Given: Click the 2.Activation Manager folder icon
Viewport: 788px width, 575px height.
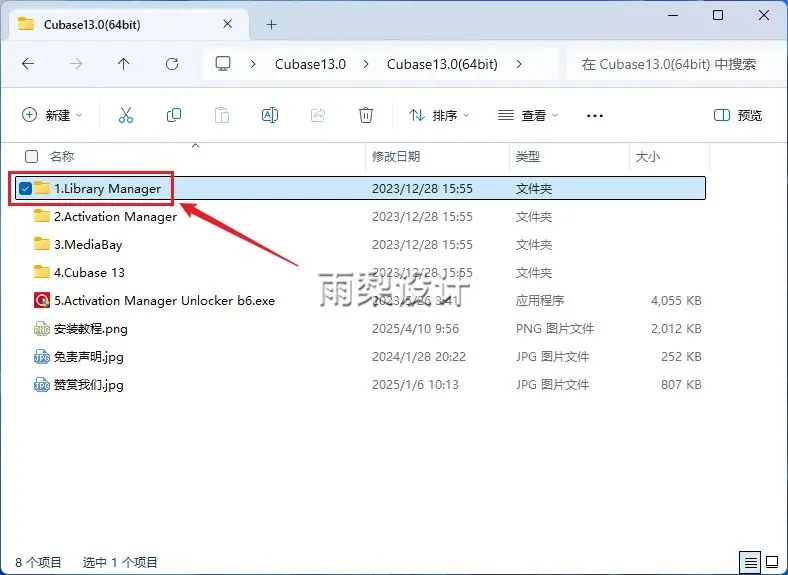Looking at the screenshot, I should pyautogui.click(x=42, y=216).
